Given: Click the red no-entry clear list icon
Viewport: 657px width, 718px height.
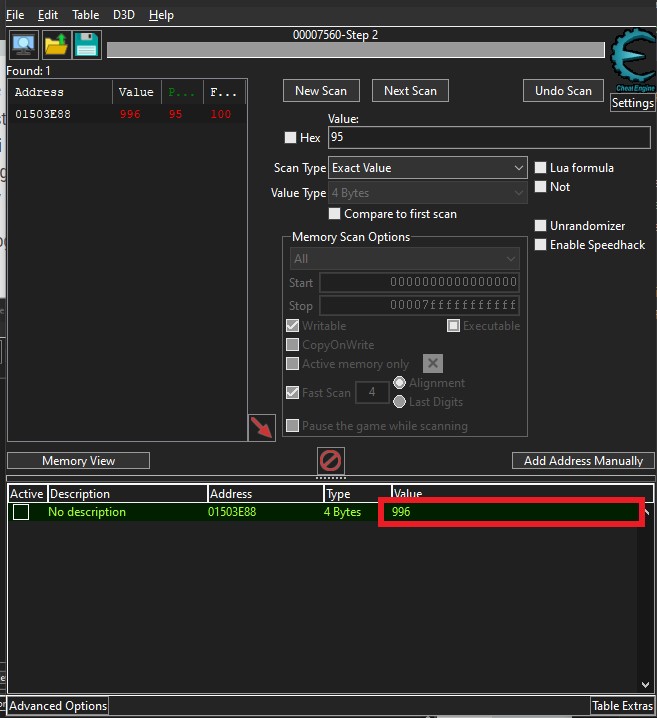Looking at the screenshot, I should click(x=330, y=461).
